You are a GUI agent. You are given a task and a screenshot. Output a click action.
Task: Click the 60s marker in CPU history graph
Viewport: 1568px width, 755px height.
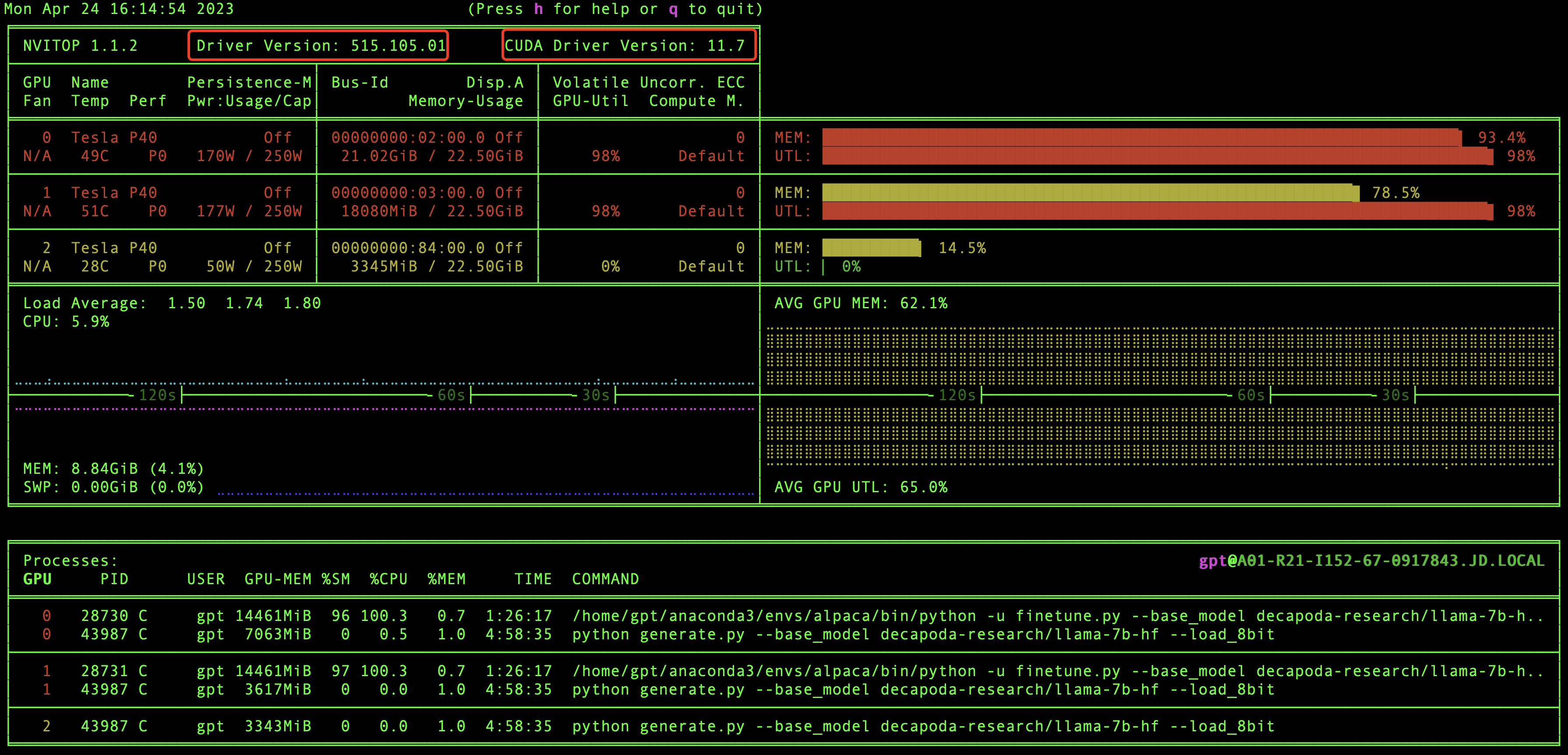point(451,395)
